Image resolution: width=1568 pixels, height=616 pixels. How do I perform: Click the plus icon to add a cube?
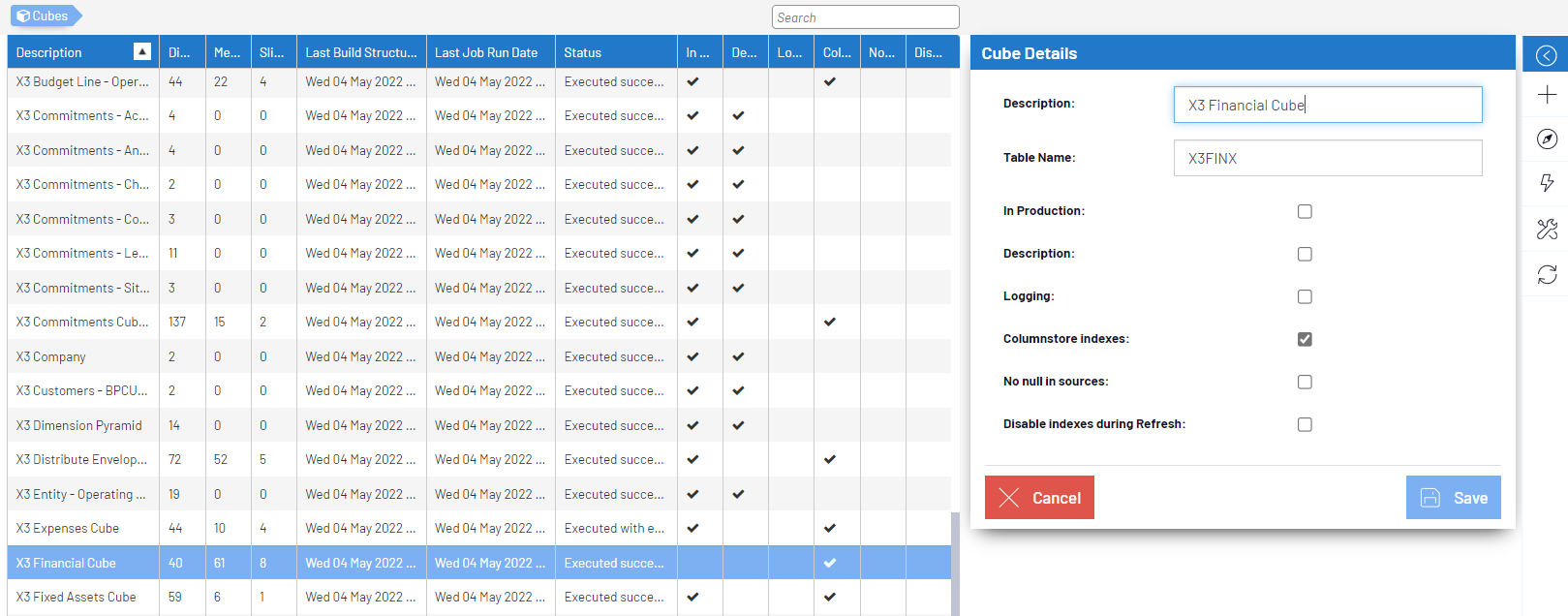point(1547,95)
